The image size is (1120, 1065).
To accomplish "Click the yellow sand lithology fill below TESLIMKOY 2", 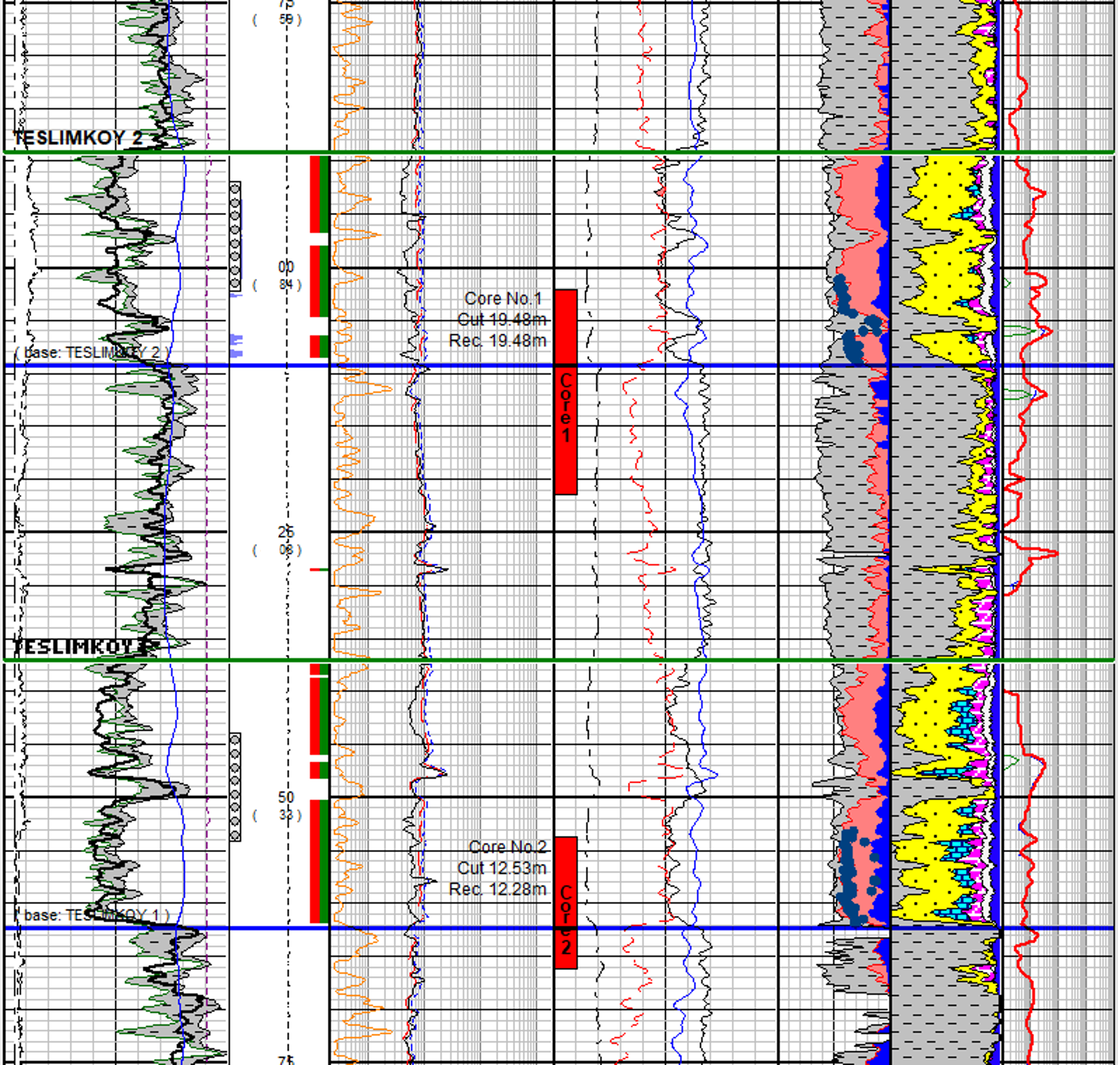I will click(x=942, y=193).
